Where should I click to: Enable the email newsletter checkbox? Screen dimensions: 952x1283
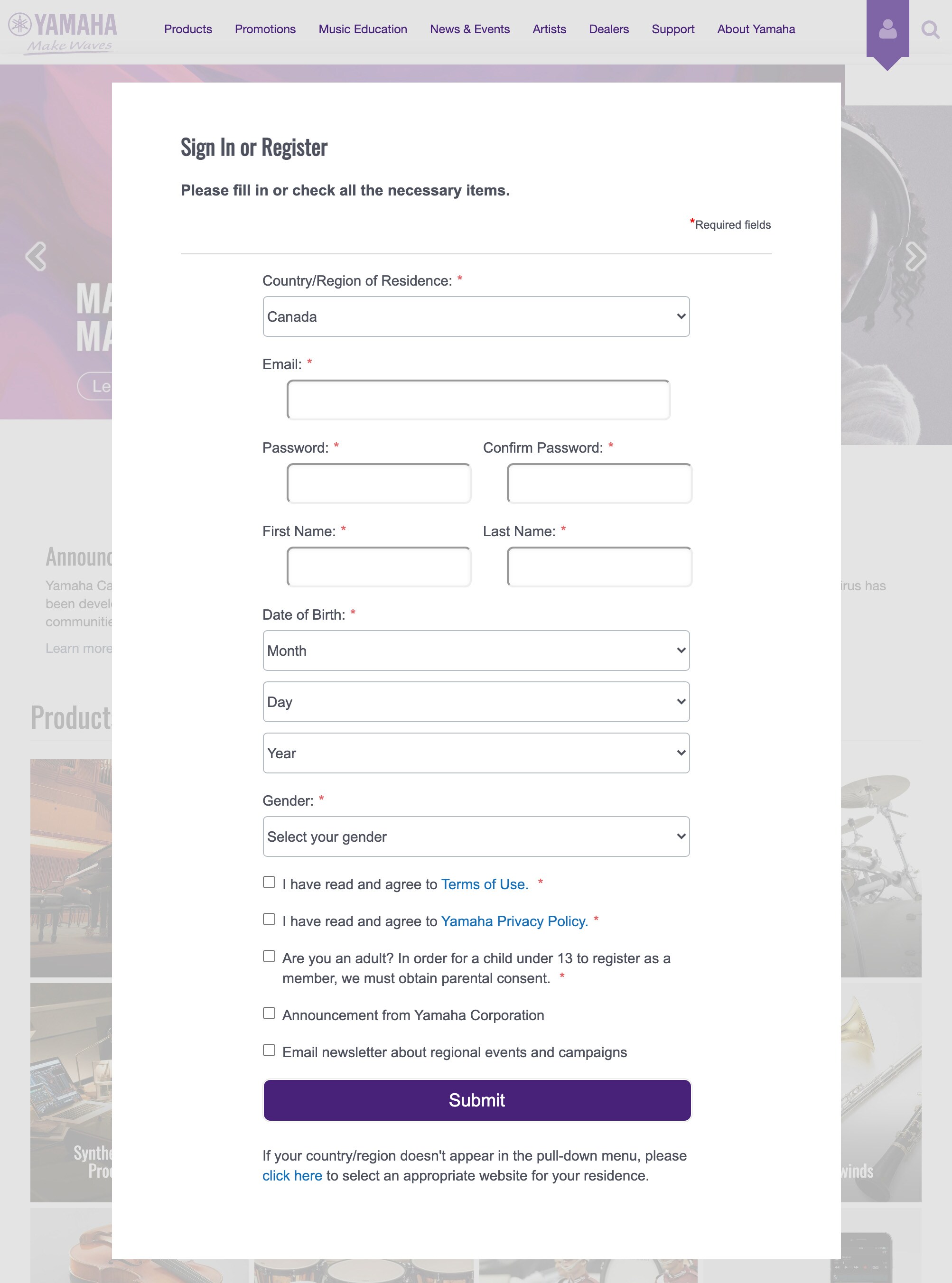pos(269,1050)
